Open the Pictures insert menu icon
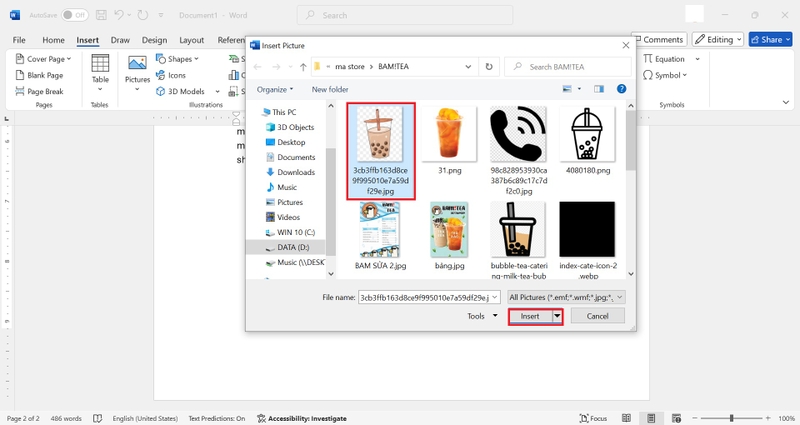The height and width of the screenshot is (425, 800). [x=137, y=63]
